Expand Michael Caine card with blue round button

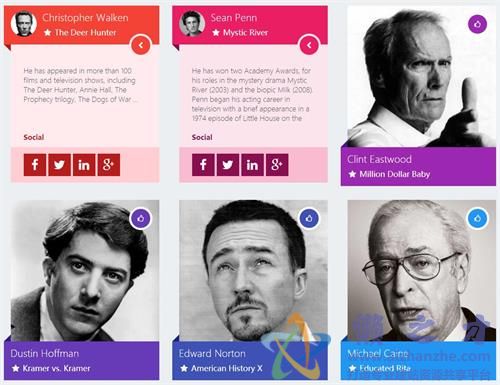pyautogui.click(x=477, y=219)
